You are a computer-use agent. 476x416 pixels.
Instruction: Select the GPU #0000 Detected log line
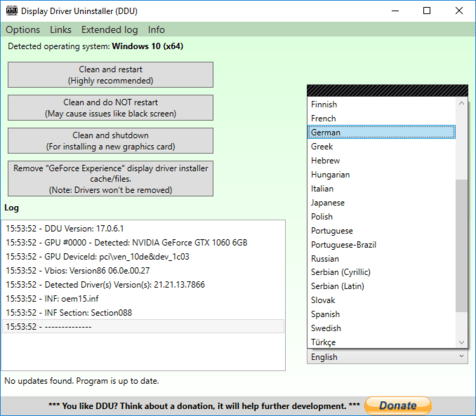pyautogui.click(x=143, y=243)
